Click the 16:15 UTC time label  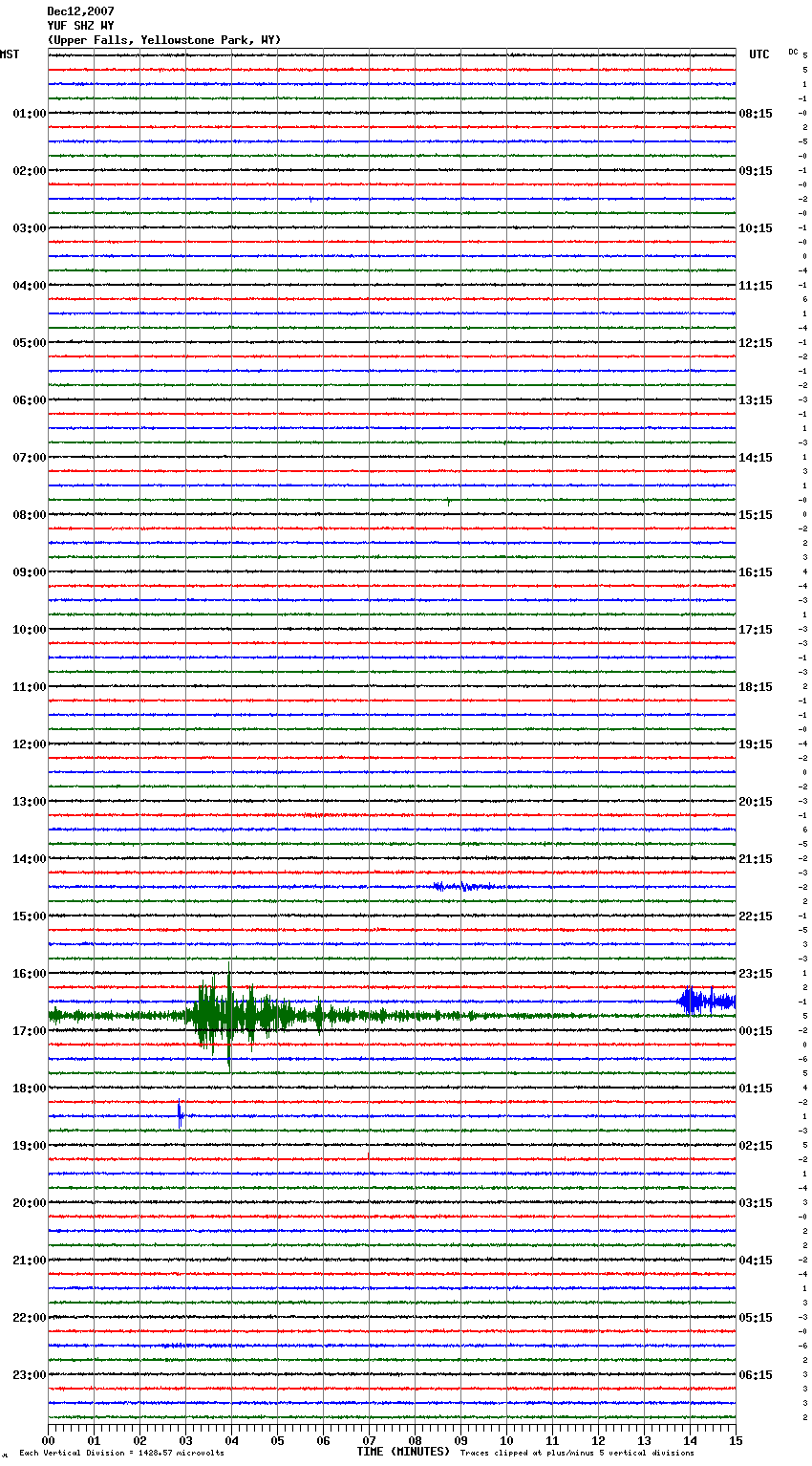(756, 572)
